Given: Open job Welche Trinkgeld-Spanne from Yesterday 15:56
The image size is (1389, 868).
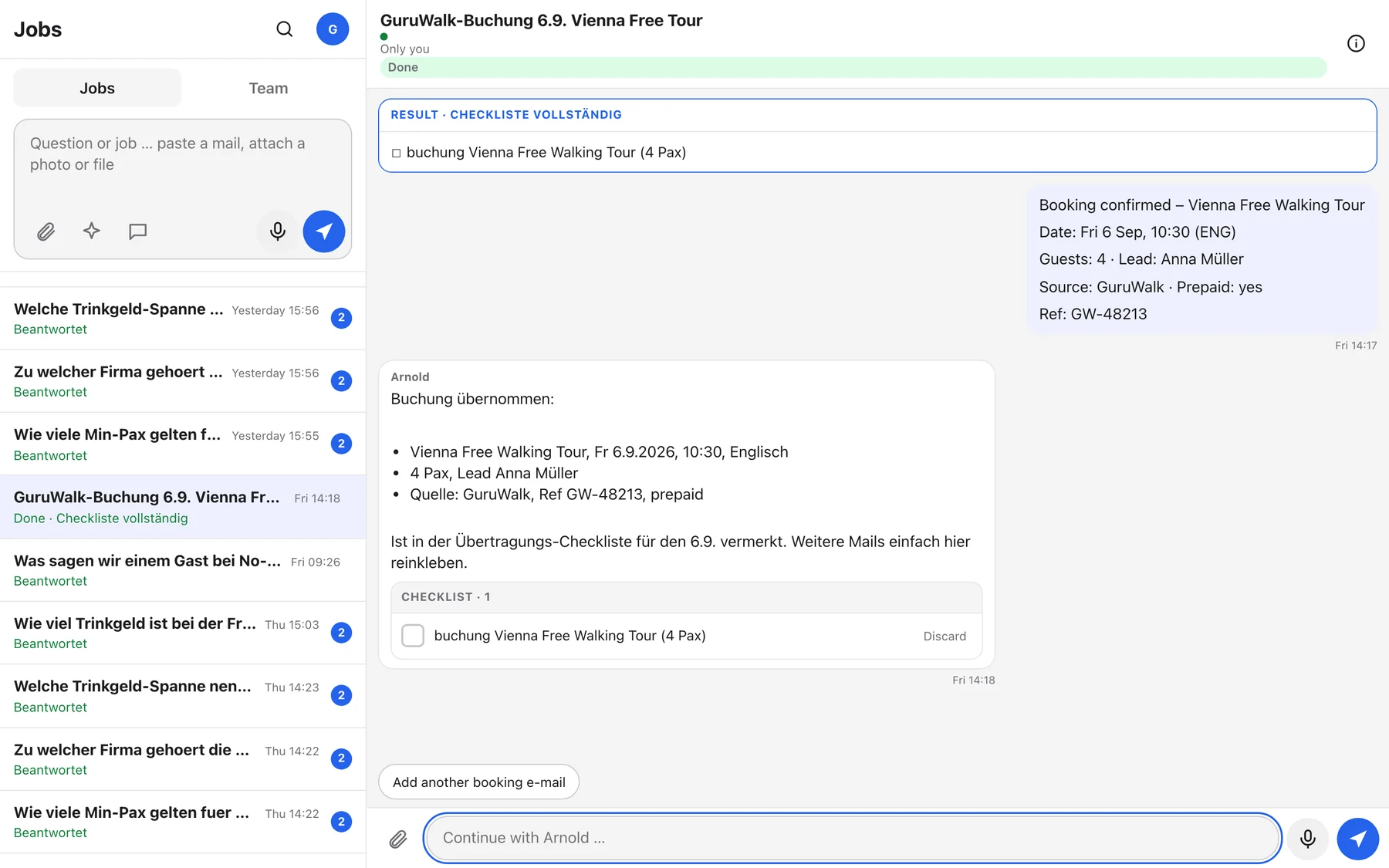Looking at the screenshot, I should pos(183,319).
